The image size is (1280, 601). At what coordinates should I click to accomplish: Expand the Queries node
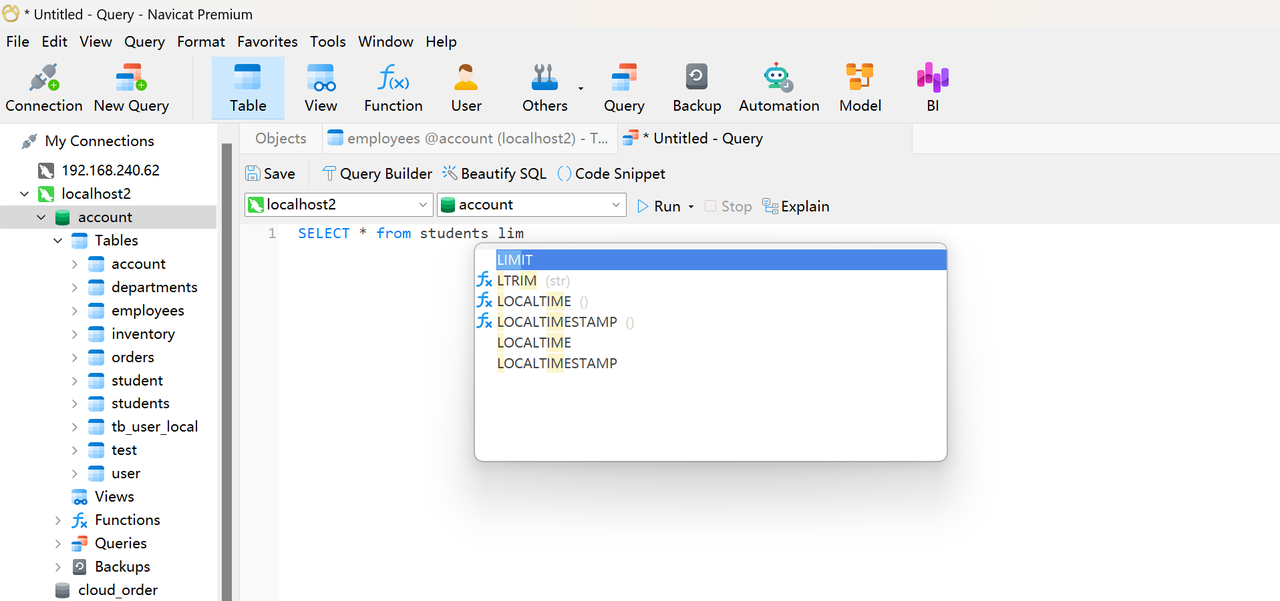point(58,543)
